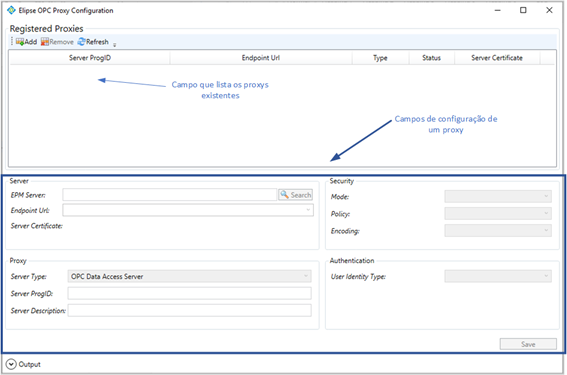Open the Encoding dropdown
Screen dimensions: 567x375
coord(498,230)
